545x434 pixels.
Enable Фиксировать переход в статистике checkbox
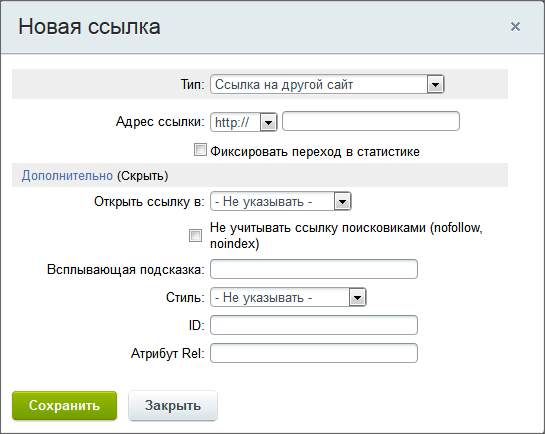(200, 150)
